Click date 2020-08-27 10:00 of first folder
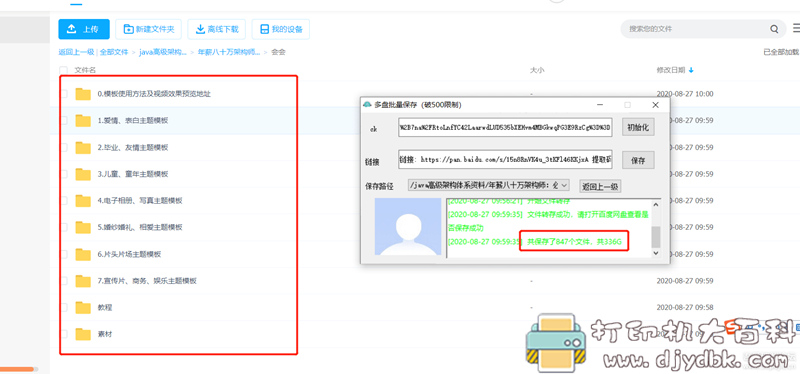The image size is (800, 374). tap(685, 94)
